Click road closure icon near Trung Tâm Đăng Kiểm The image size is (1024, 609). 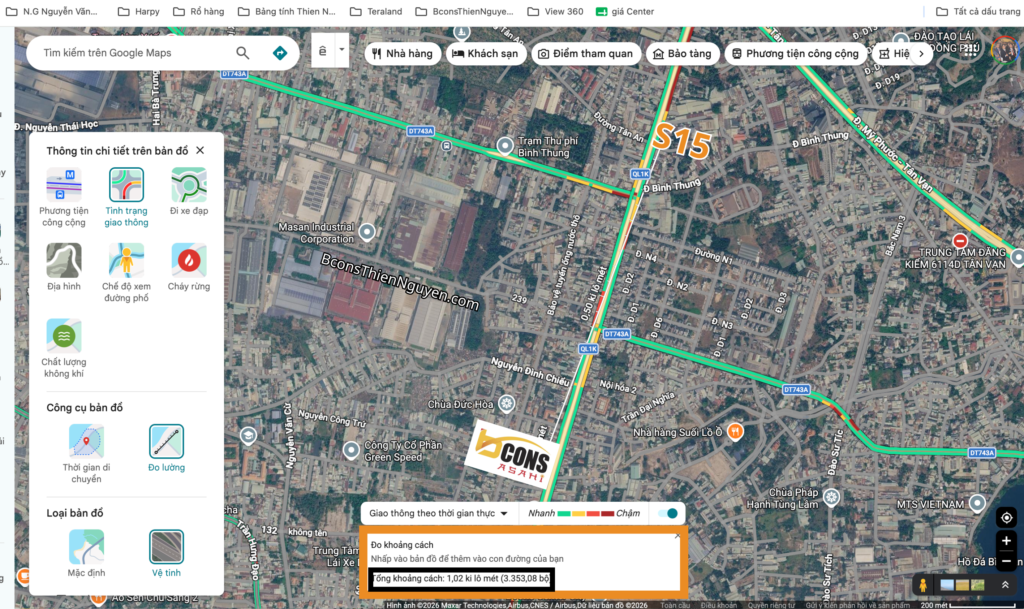point(960,240)
